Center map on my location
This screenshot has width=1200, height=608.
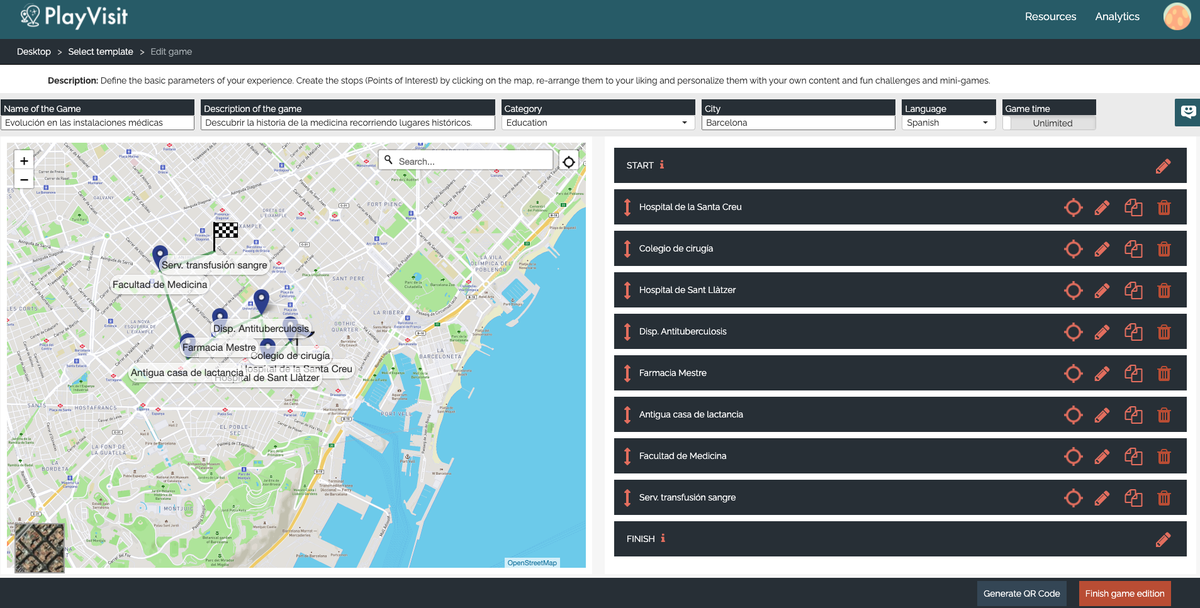tap(569, 161)
